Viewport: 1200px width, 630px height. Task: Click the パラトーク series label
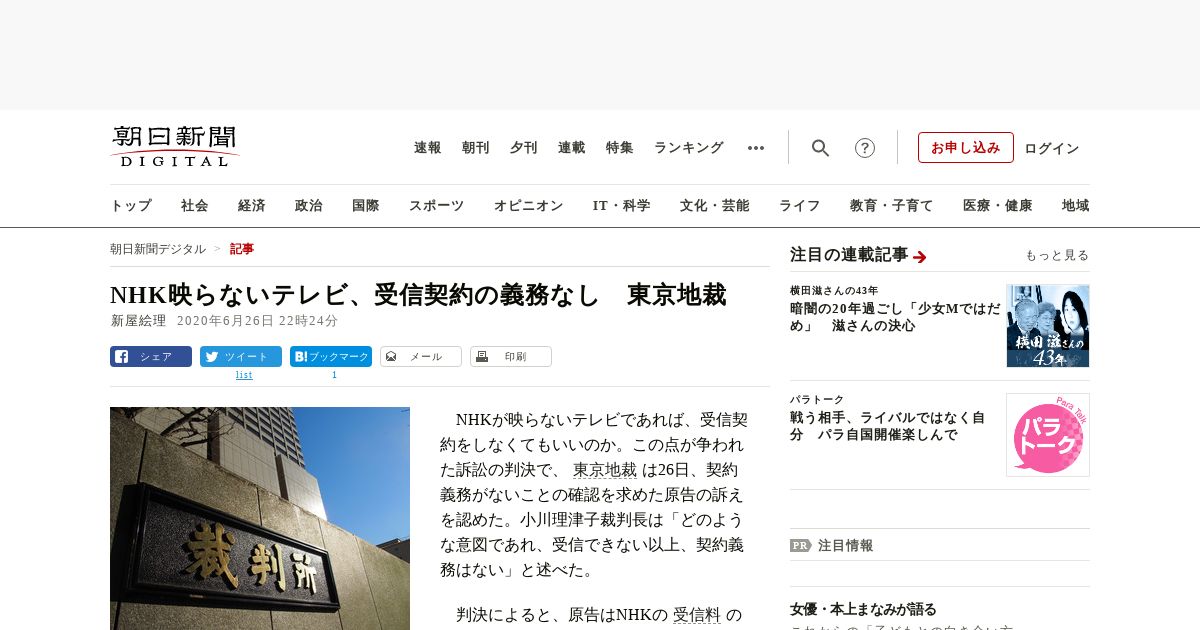click(817, 399)
